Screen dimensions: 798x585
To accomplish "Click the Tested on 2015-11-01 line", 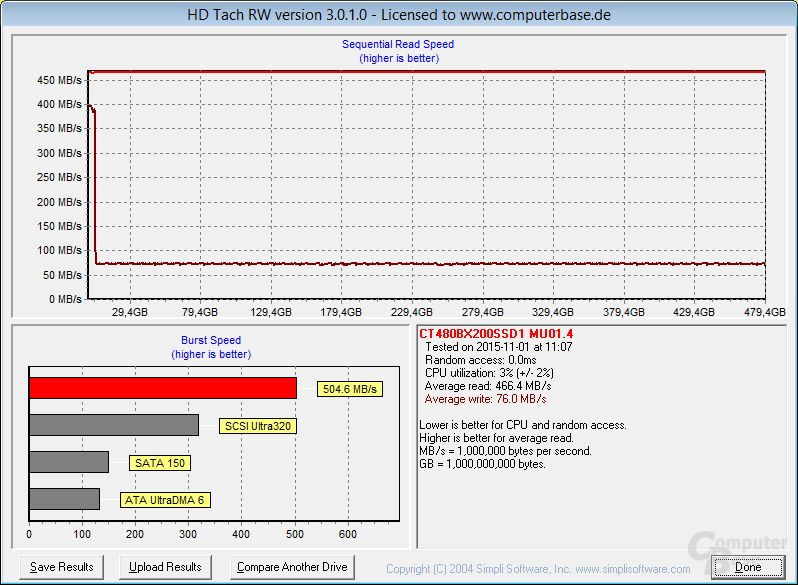I will (498, 347).
